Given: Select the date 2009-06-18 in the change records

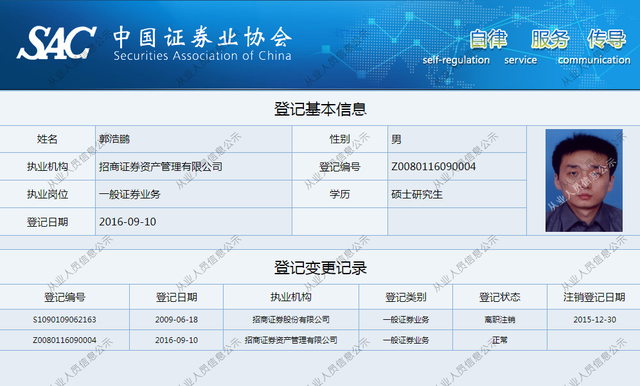Looking at the screenshot, I should (x=176, y=319).
